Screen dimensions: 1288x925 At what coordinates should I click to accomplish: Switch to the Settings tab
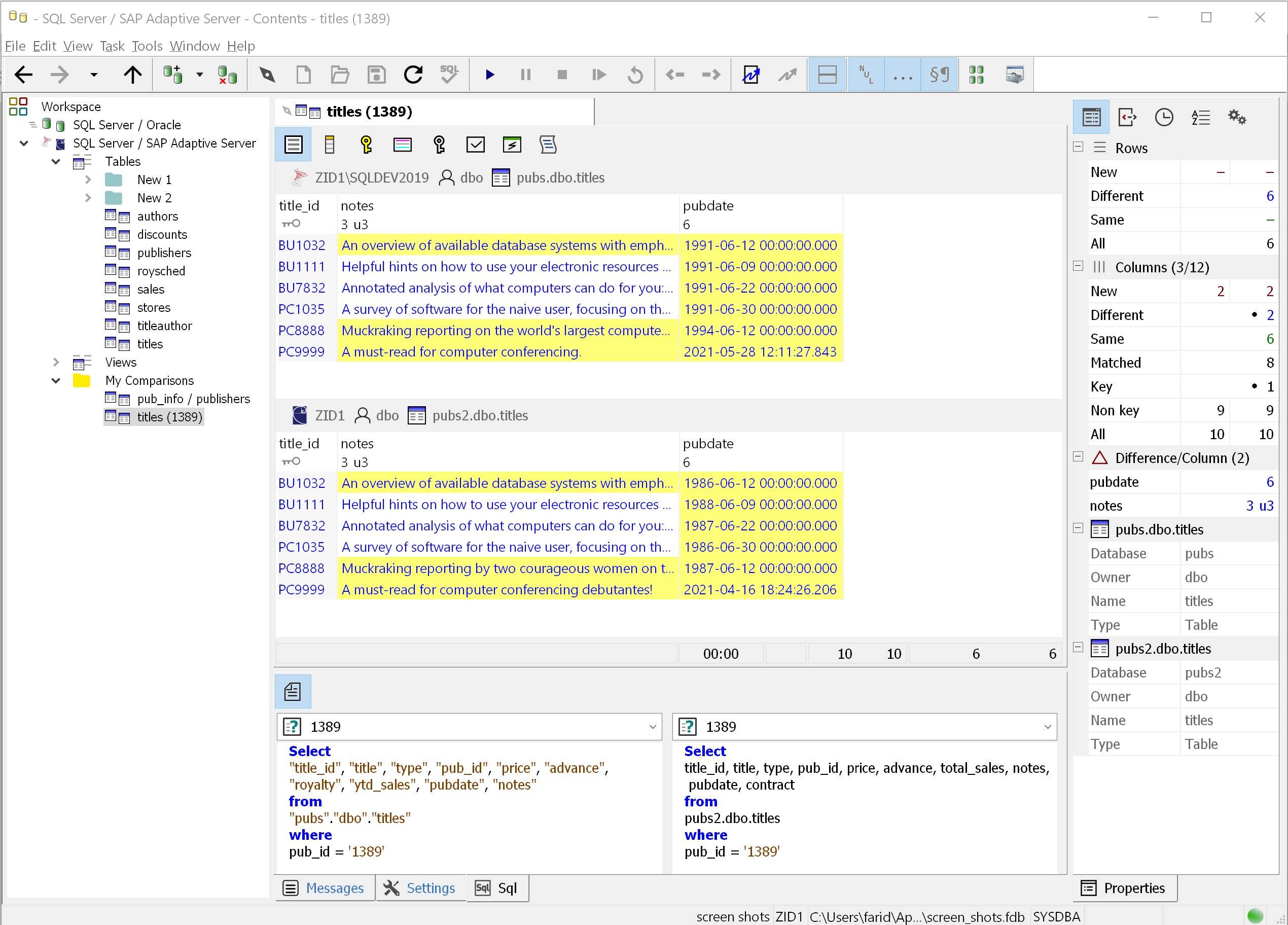420,887
